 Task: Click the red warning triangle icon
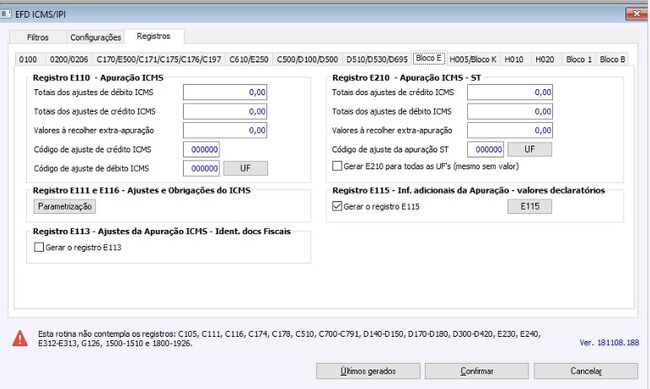tap(19, 338)
